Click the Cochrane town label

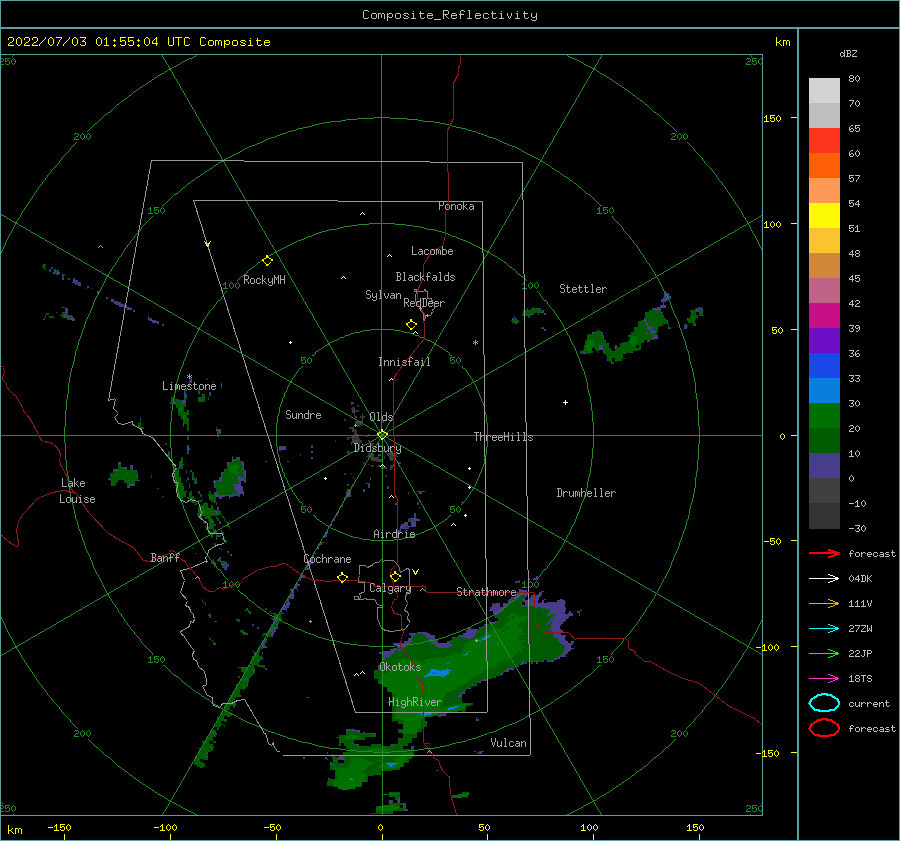coord(327,559)
